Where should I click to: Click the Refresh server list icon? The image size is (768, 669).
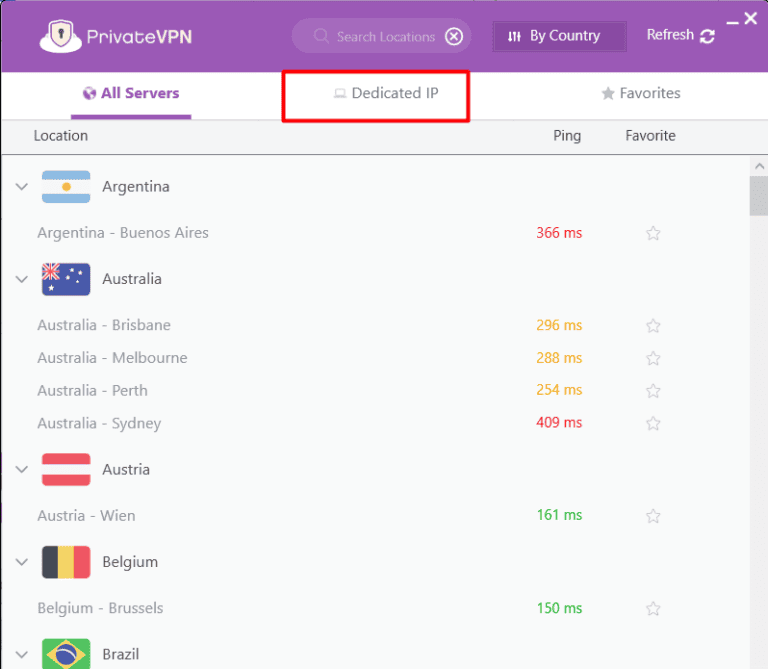(x=708, y=36)
